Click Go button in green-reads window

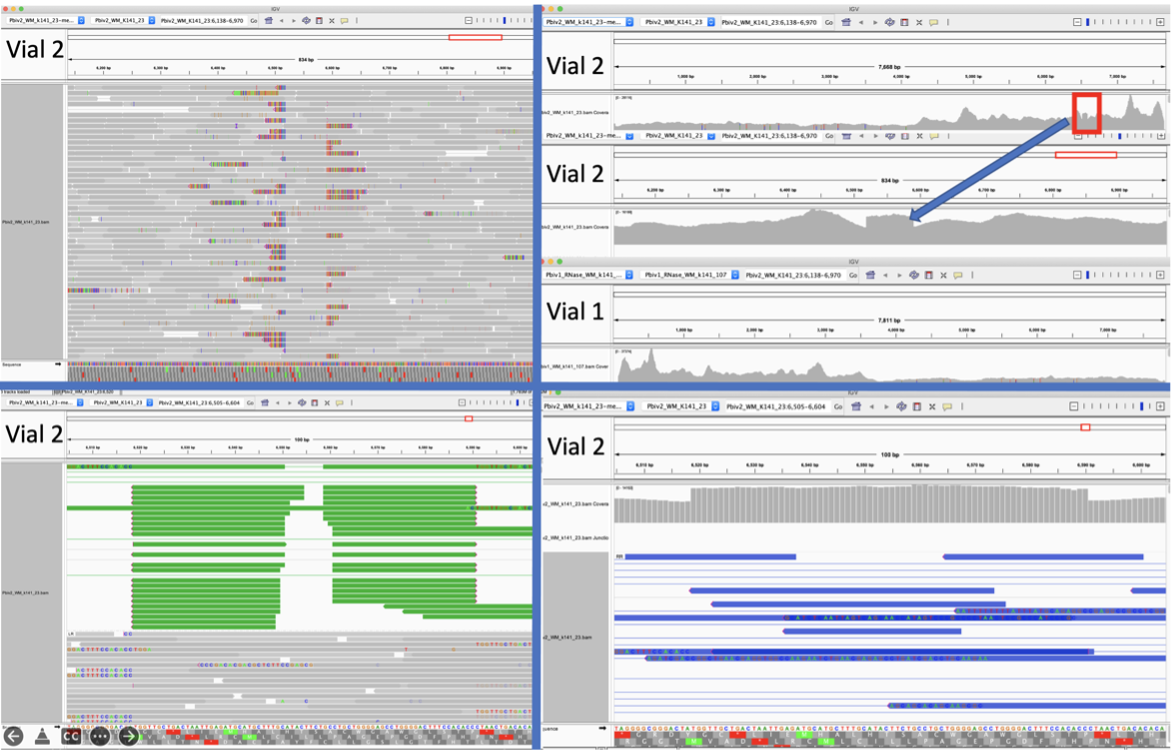[x=250, y=403]
